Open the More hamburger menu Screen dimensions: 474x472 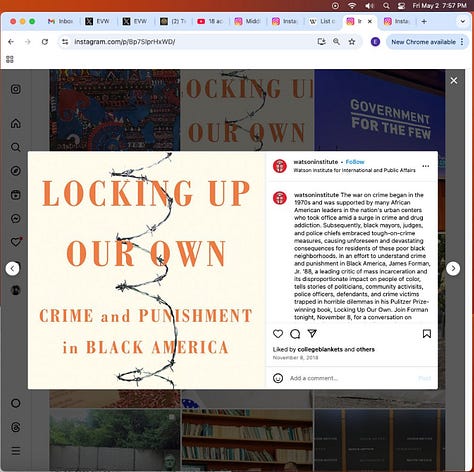(16, 451)
